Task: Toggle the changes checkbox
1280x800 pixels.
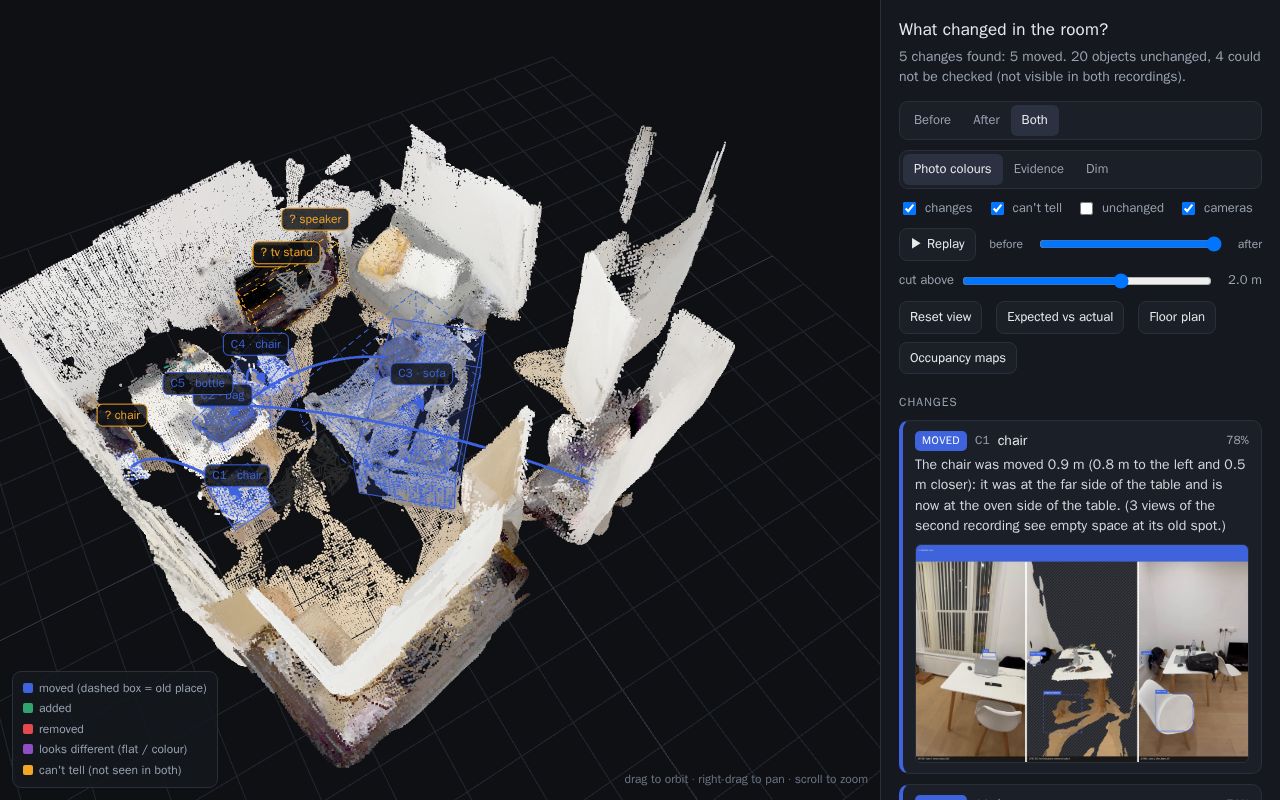Action: pos(909,208)
